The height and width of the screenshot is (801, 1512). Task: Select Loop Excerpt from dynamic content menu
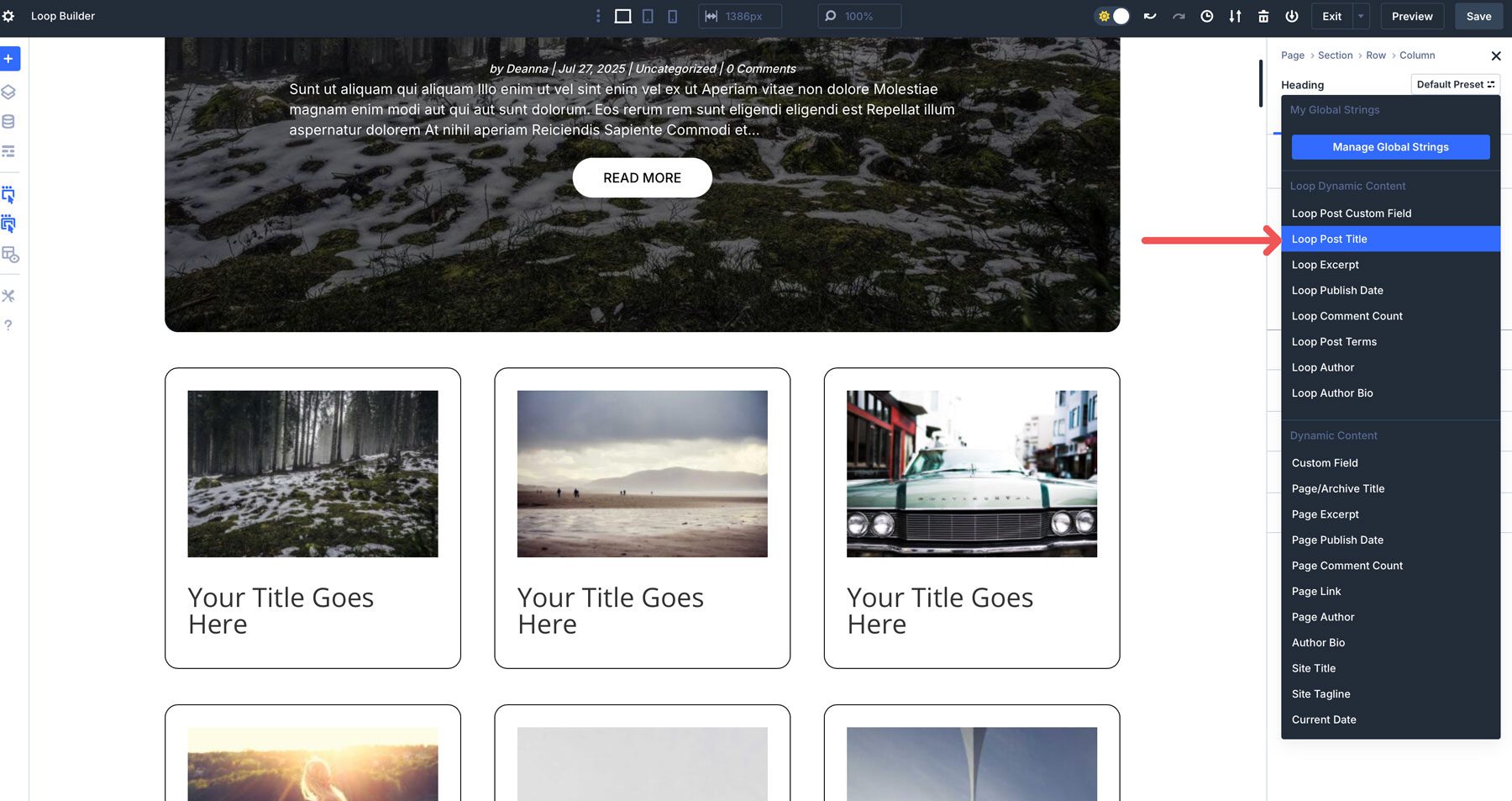pyautogui.click(x=1325, y=264)
